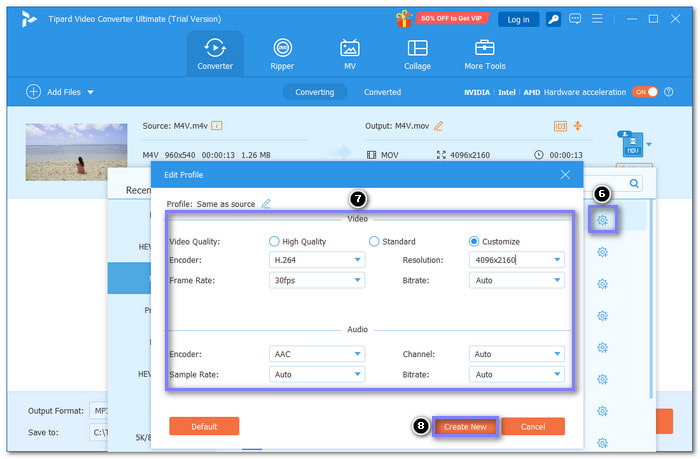Switch to the Collage tab
700x459 pixels.
[x=417, y=54]
